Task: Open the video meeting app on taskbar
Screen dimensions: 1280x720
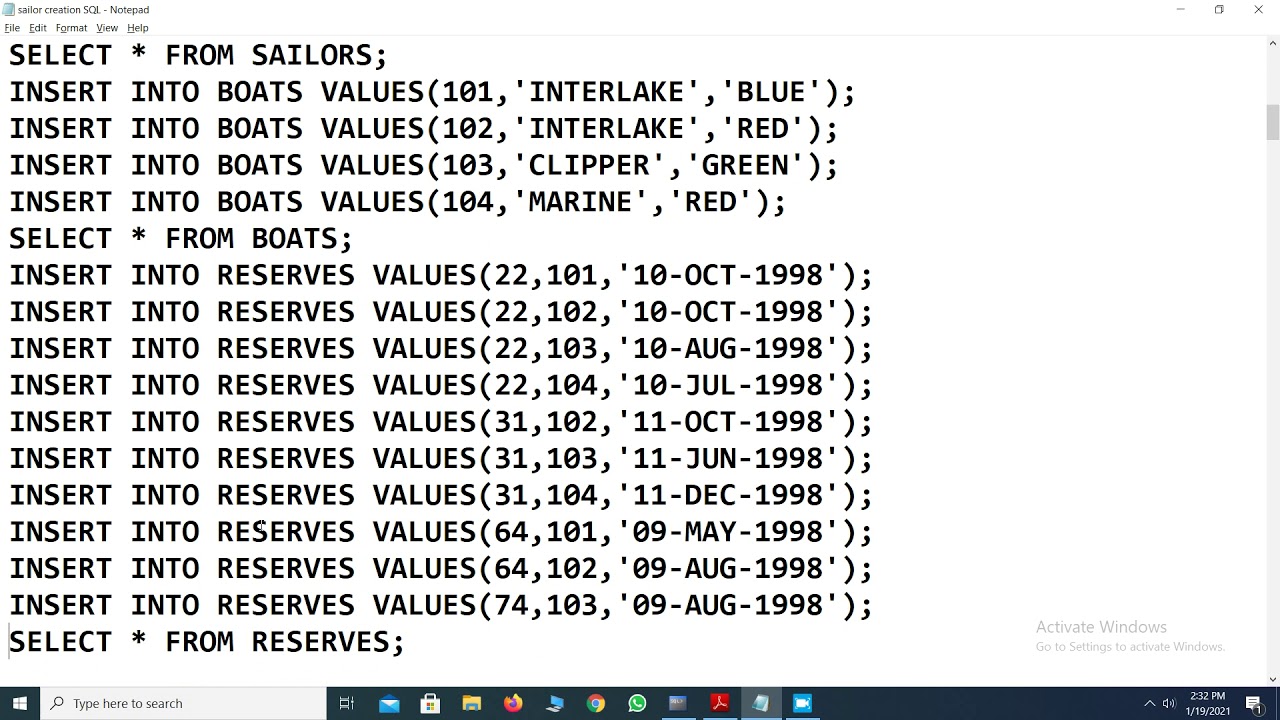Action: click(802, 703)
